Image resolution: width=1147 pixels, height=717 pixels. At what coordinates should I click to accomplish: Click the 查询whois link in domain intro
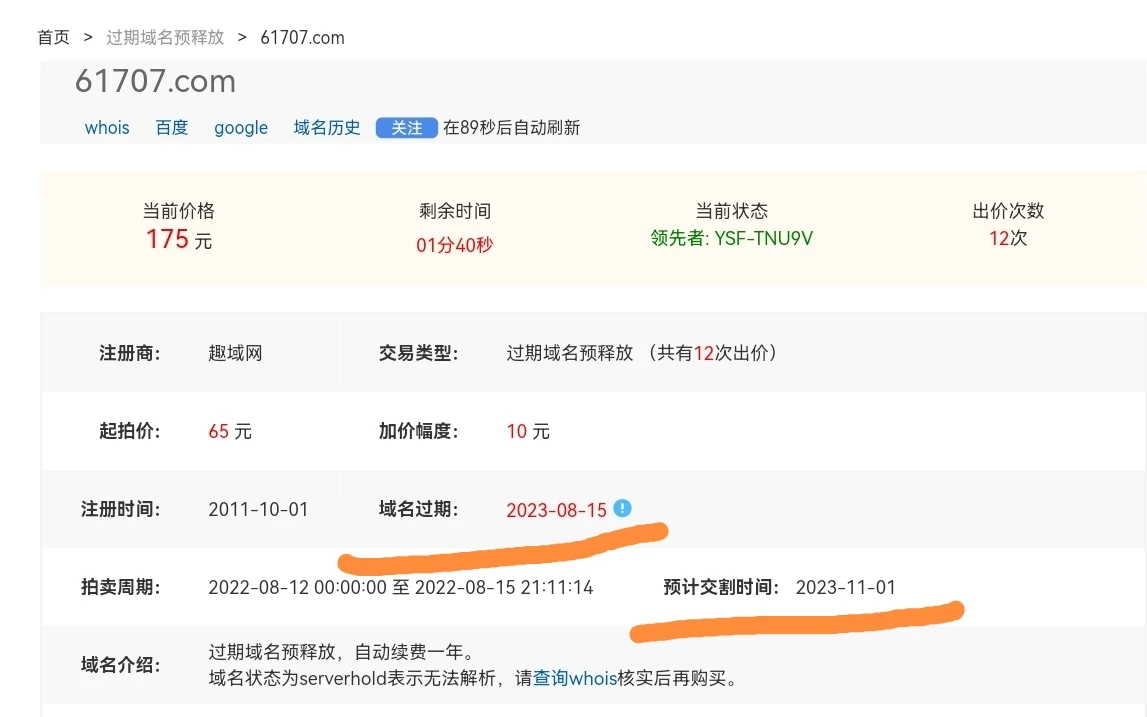click(x=575, y=679)
